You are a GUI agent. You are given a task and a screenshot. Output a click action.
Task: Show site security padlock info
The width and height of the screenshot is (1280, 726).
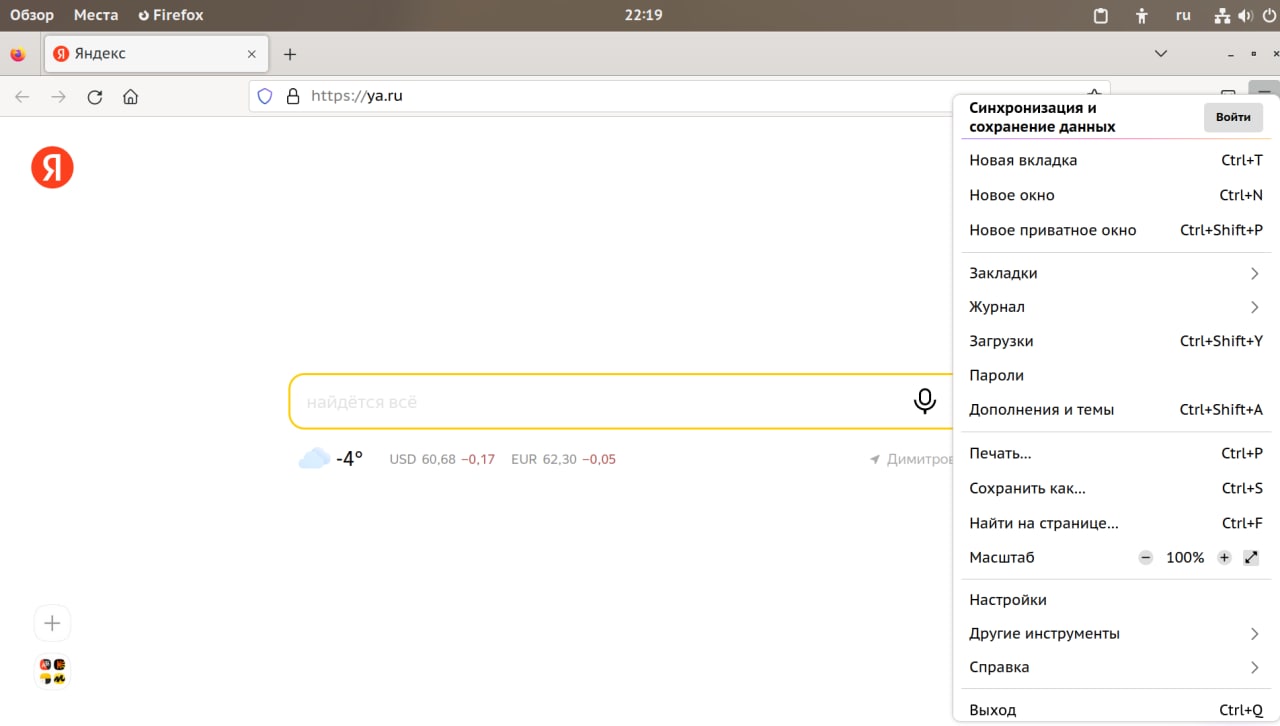tap(293, 96)
